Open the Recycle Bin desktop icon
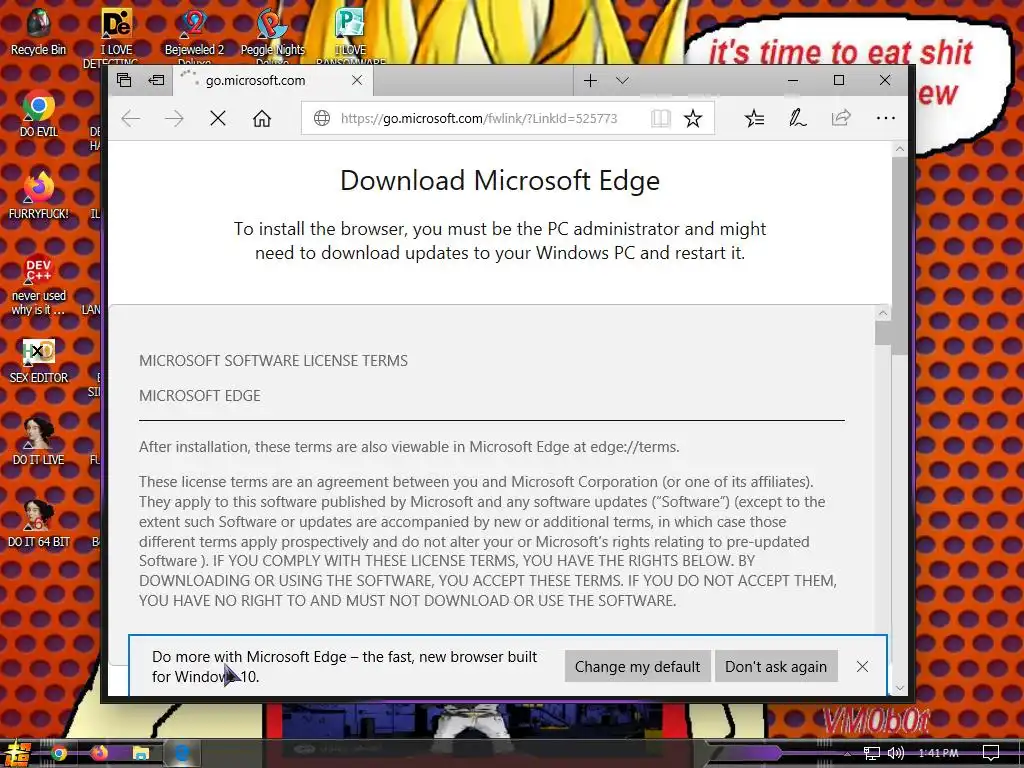Screen dimensions: 1024x768 tap(39, 31)
